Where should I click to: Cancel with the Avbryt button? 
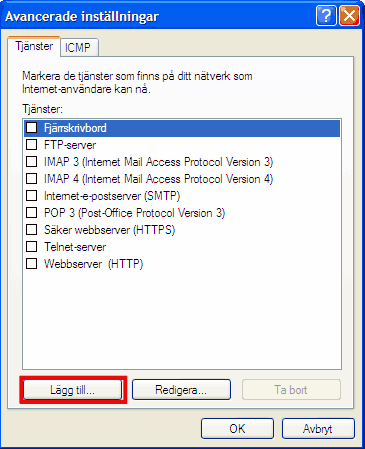point(318,429)
